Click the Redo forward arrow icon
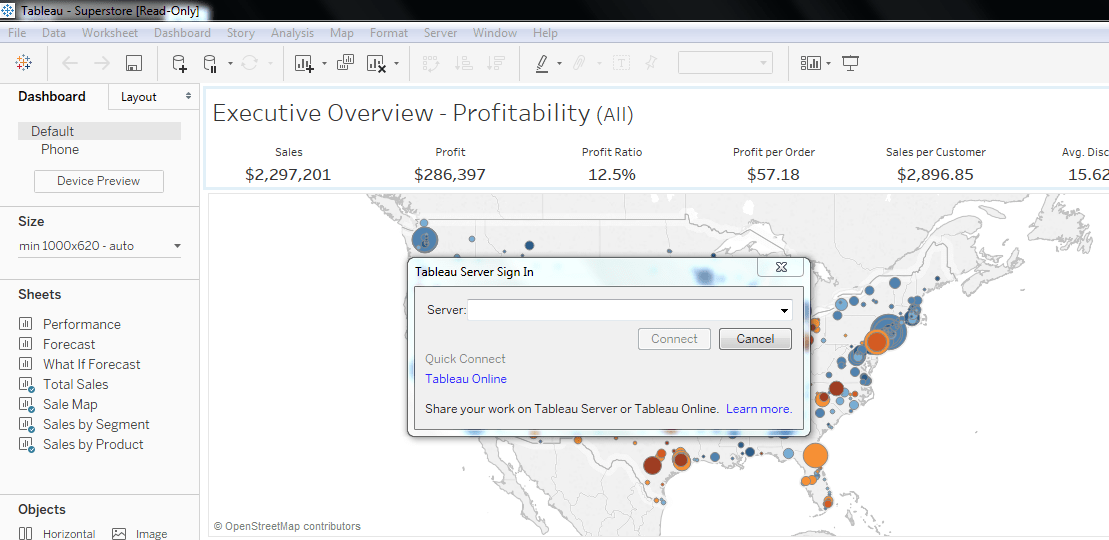 pos(102,64)
